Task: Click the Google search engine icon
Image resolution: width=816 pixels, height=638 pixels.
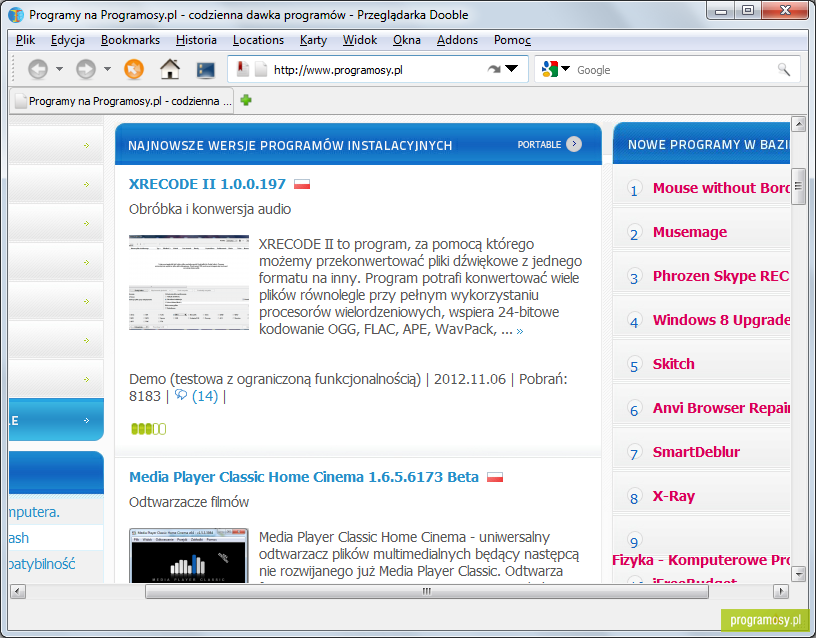Action: pos(550,69)
